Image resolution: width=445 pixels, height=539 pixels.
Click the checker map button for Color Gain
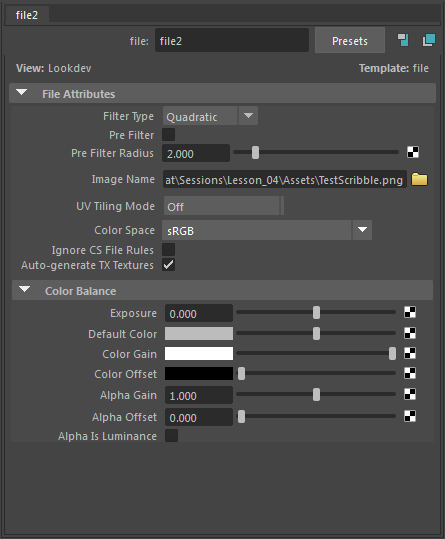click(410, 353)
